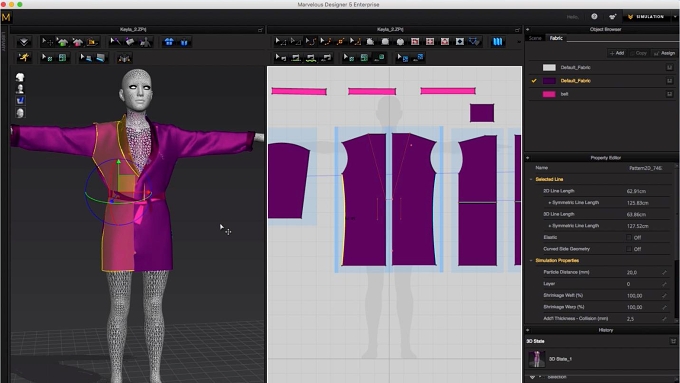Select the Select/Move tool in 3D toolbar
The height and width of the screenshot is (383, 680).
click(x=47, y=42)
